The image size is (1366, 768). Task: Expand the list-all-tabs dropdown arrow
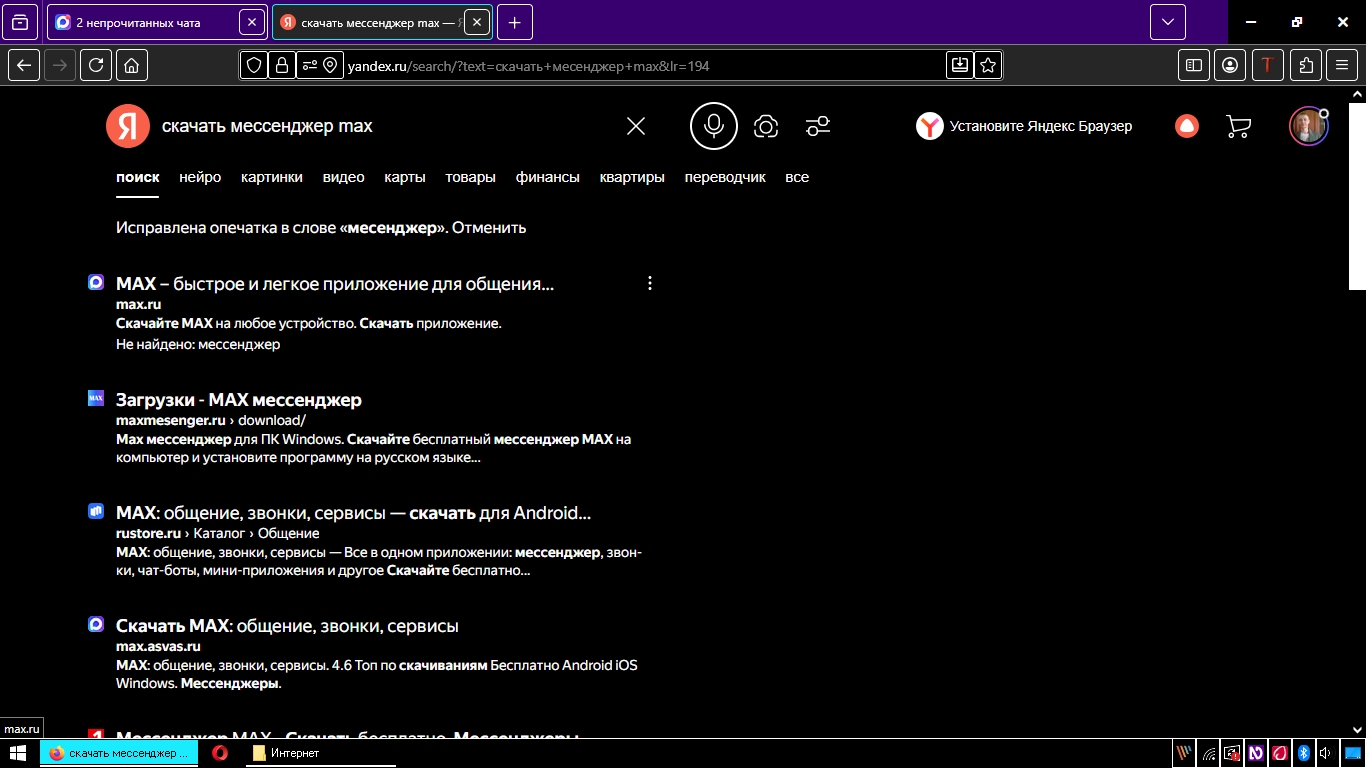[1167, 22]
